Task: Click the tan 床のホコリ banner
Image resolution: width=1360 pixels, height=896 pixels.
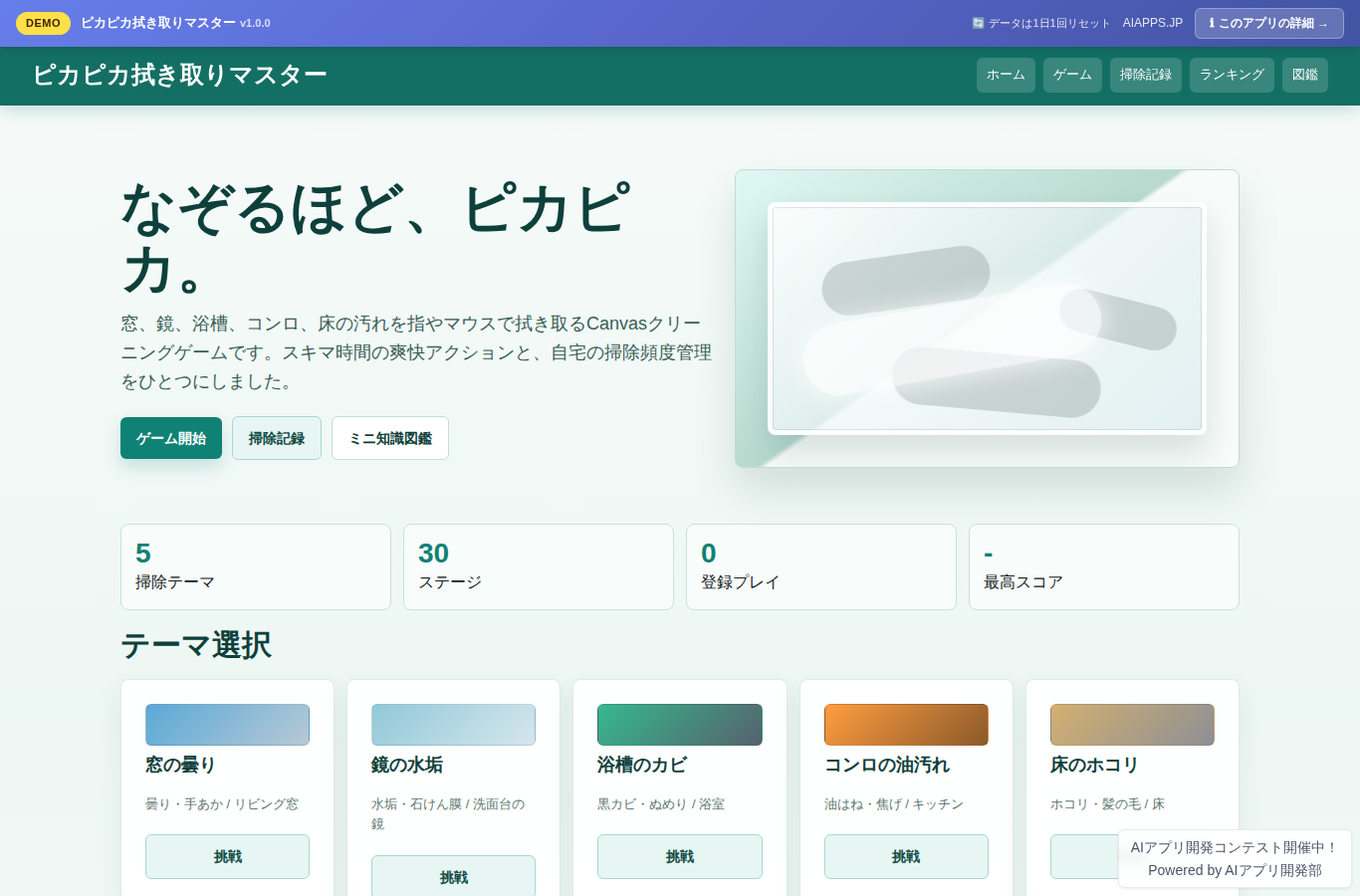Action: coord(1132,725)
